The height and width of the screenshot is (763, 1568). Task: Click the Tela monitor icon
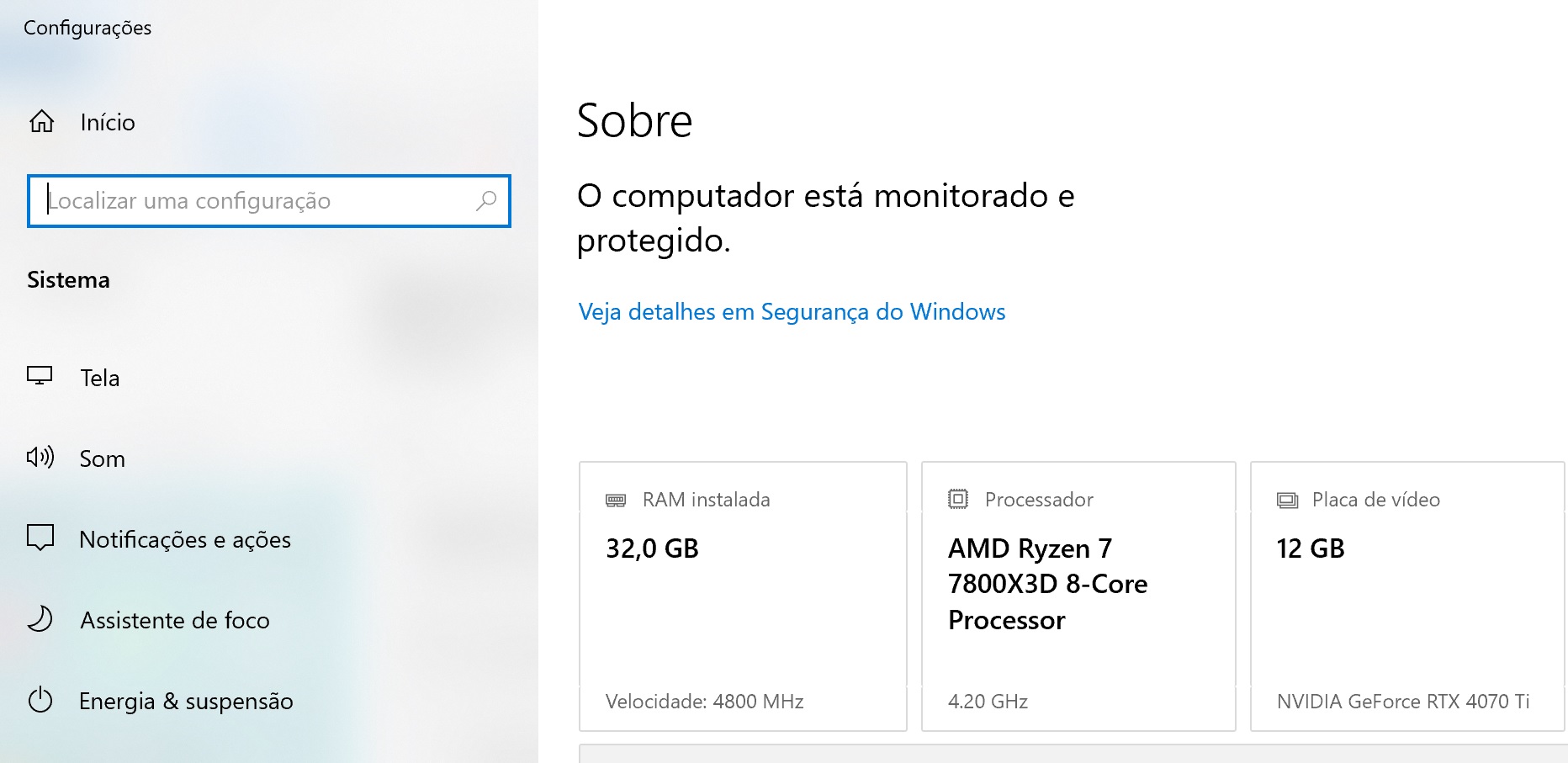[40, 376]
